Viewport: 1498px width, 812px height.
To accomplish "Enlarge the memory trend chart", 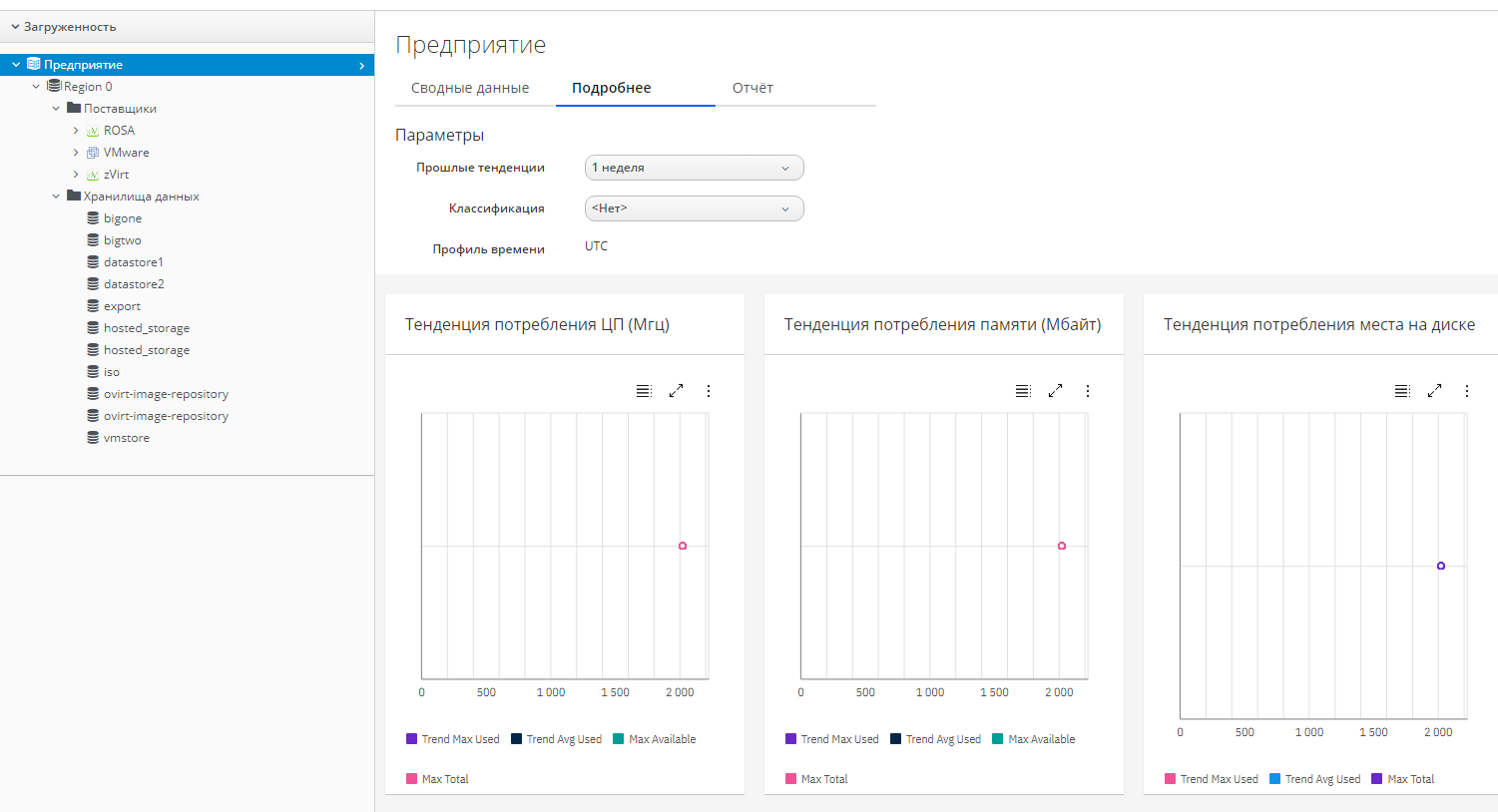I will point(1055,391).
